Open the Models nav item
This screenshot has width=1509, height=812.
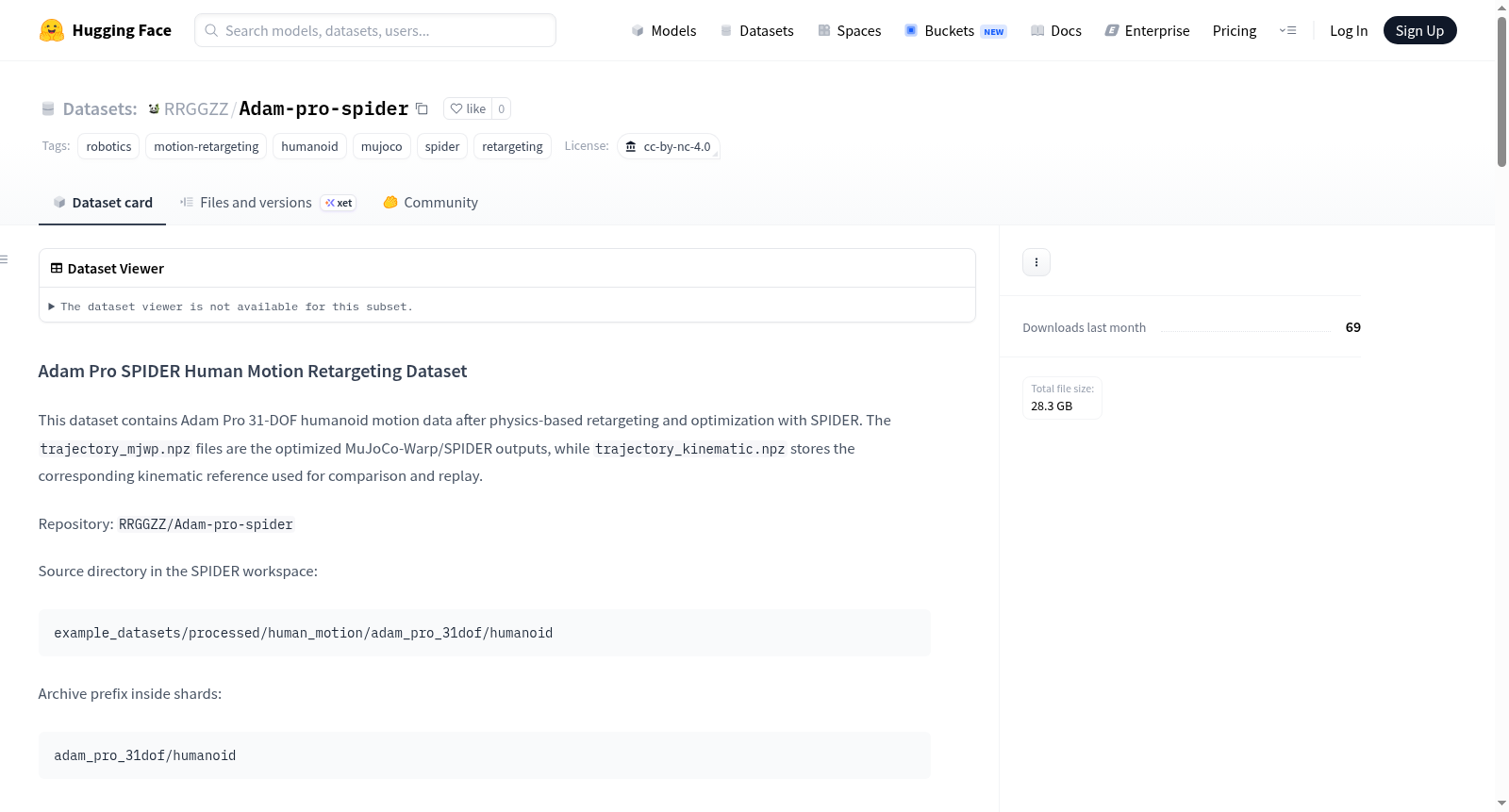(664, 30)
